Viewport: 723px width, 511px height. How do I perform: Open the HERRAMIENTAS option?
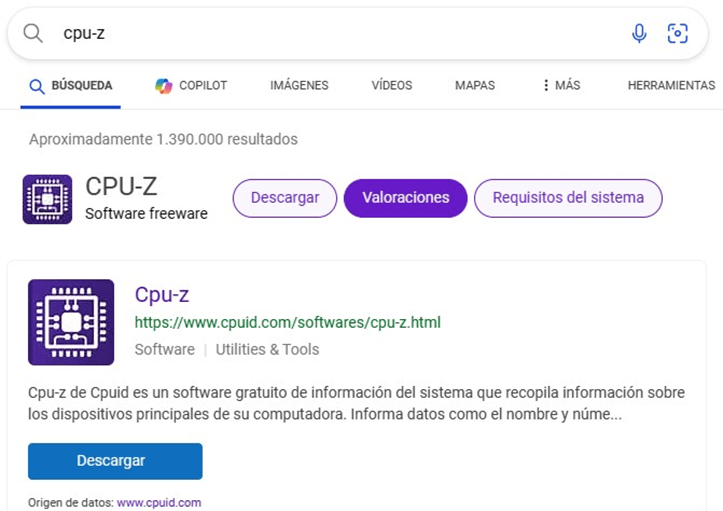671,85
